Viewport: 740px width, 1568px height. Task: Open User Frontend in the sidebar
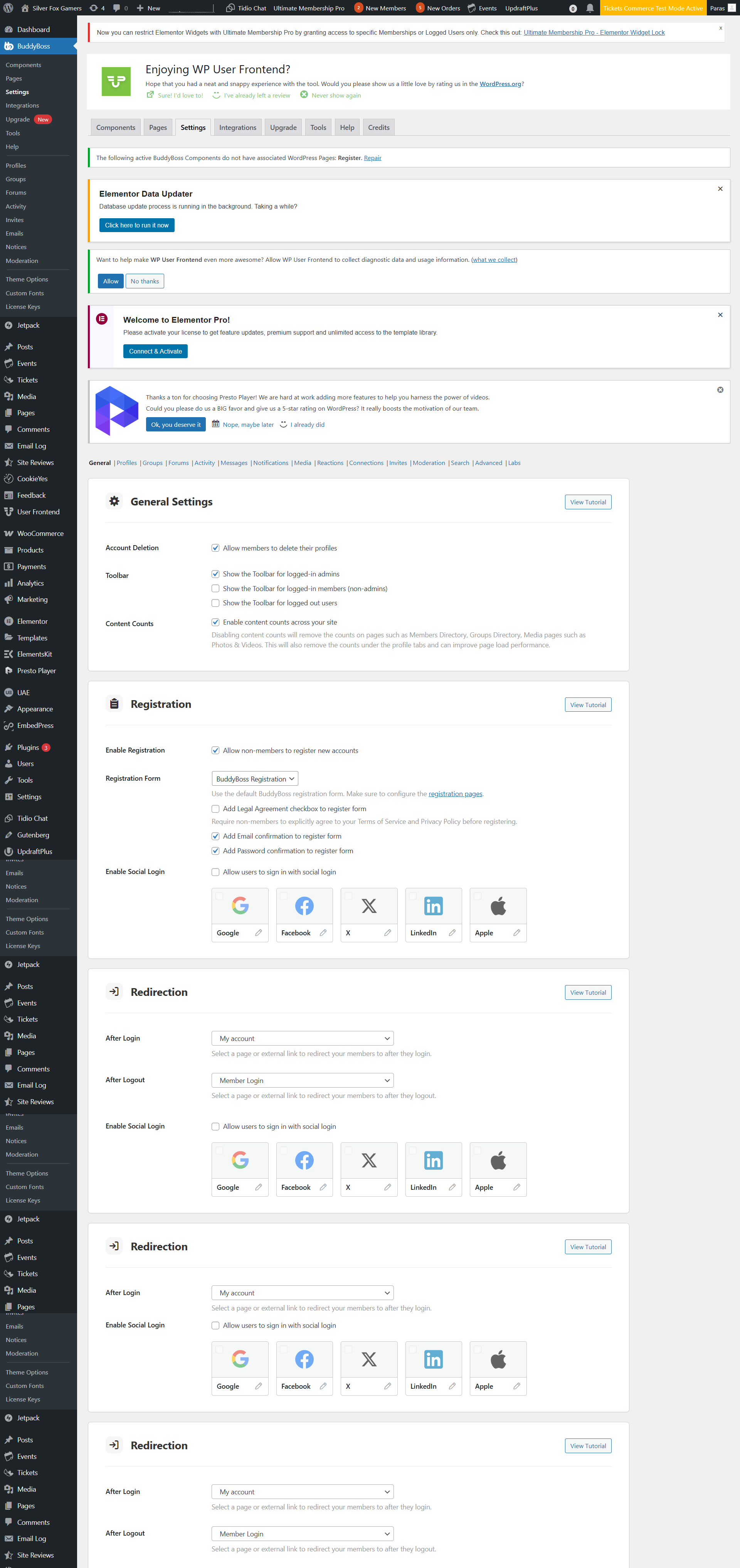tap(38, 511)
